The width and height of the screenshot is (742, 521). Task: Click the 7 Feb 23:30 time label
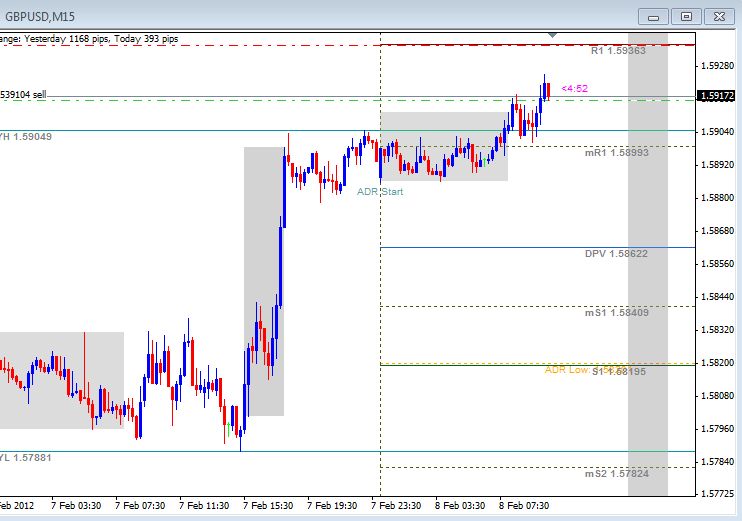(x=396, y=505)
